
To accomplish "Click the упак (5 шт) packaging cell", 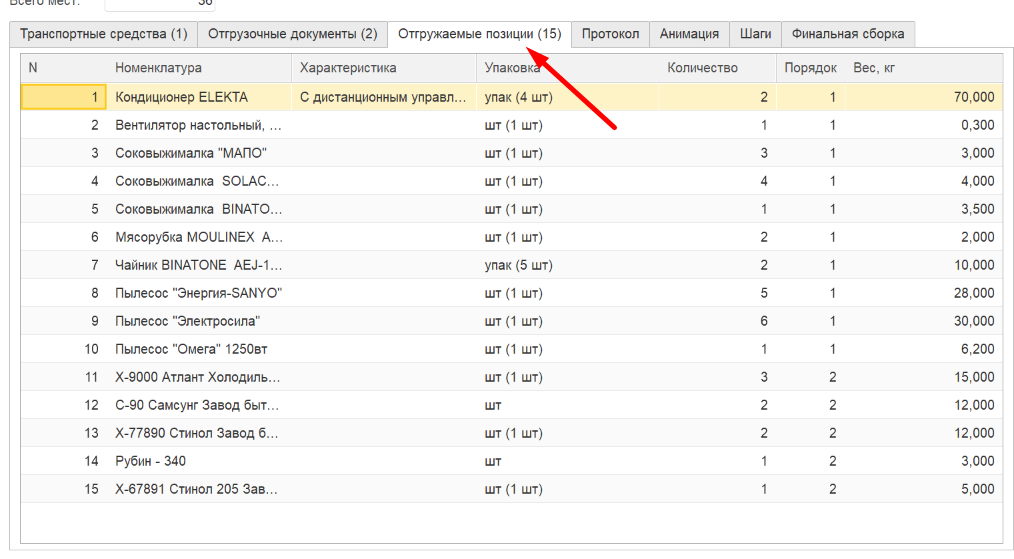I will coord(568,265).
